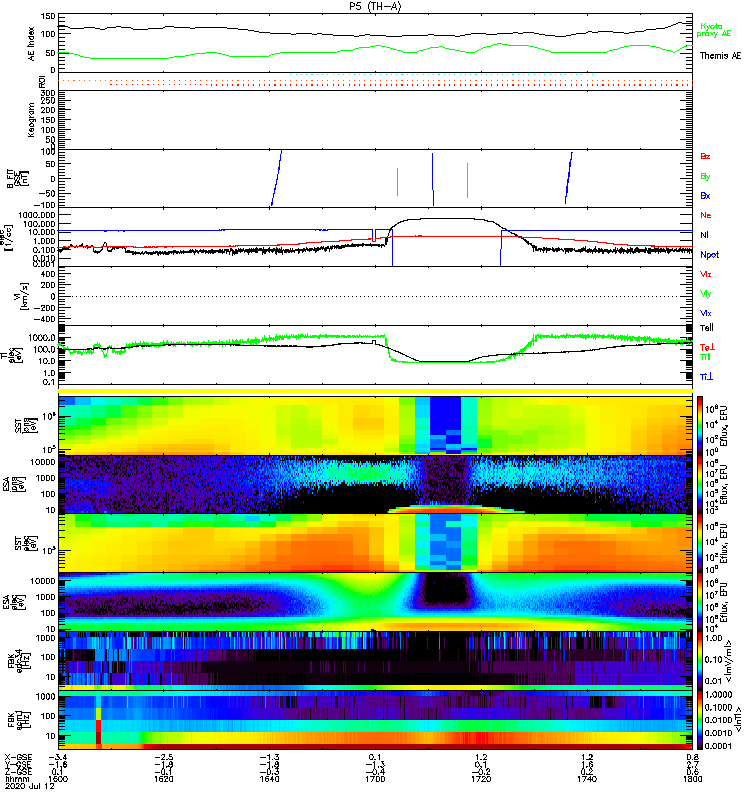
Task: Click the "150" tick on AE Index axis
Action: click(47, 17)
